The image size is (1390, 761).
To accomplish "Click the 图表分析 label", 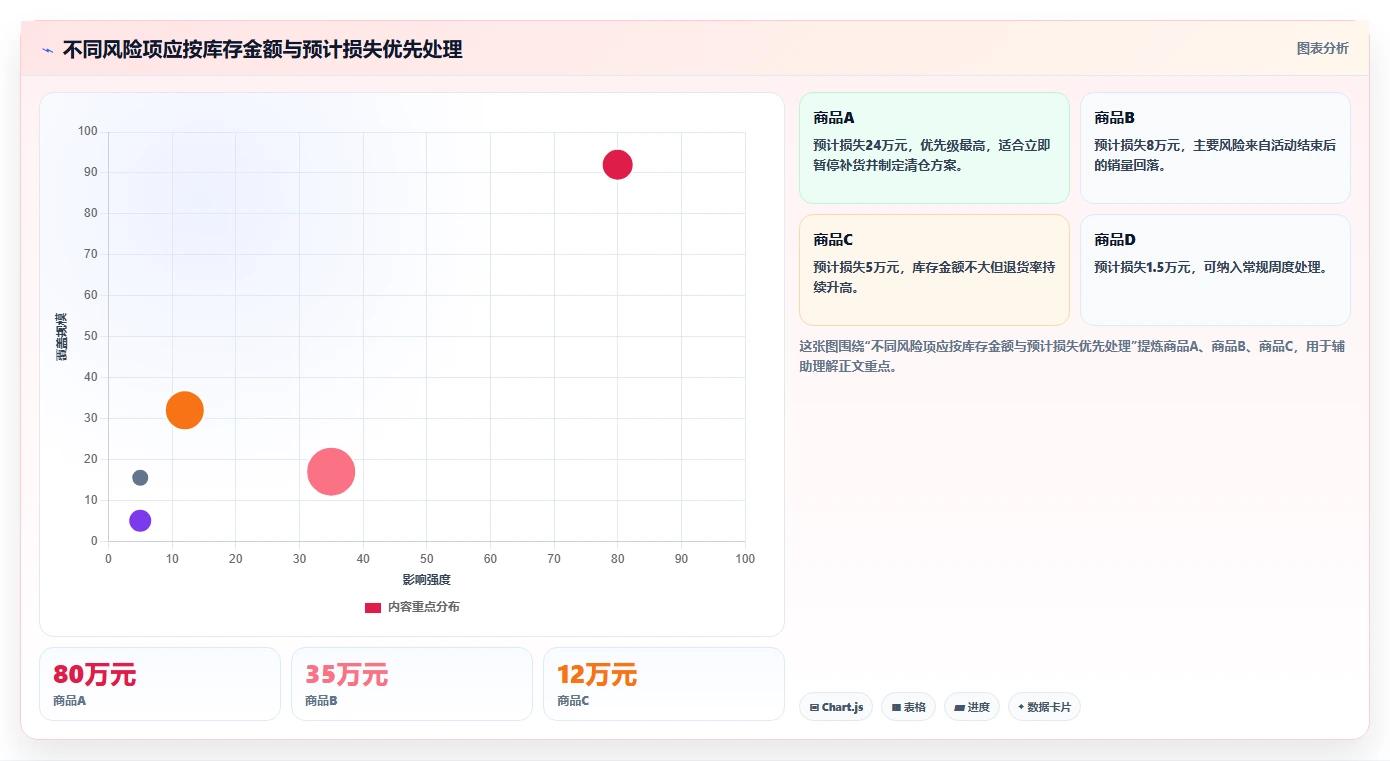I will [1322, 48].
